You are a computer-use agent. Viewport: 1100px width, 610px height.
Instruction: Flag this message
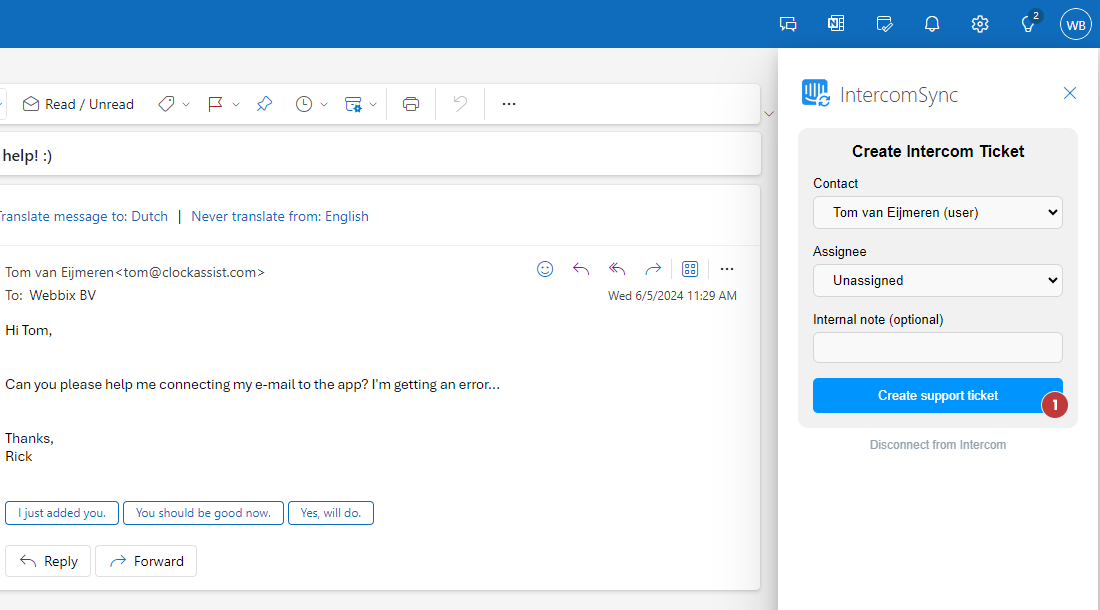click(215, 104)
